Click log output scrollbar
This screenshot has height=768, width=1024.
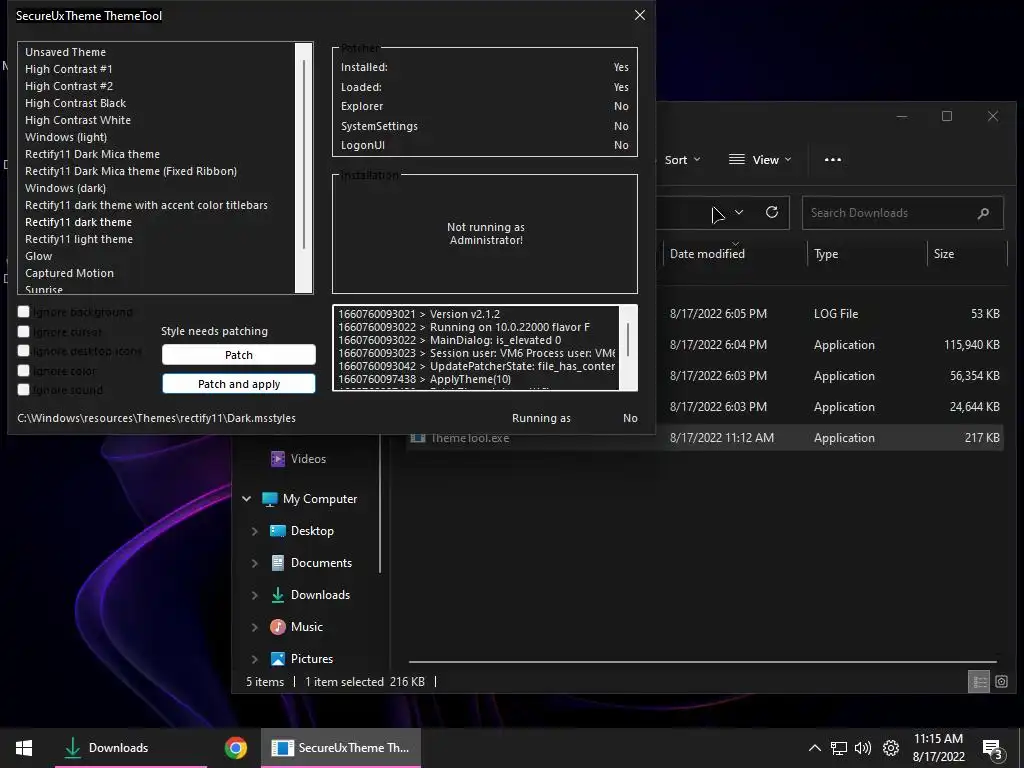click(628, 347)
